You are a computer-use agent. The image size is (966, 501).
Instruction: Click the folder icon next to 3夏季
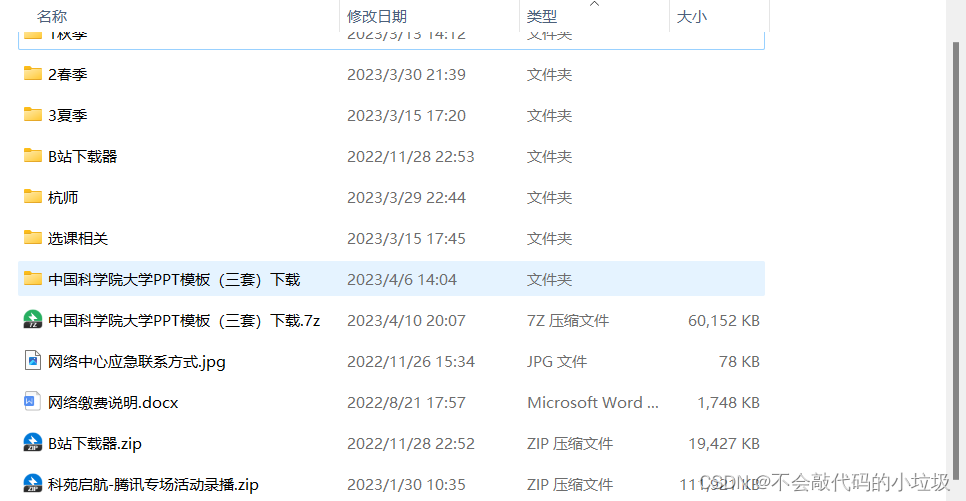click(33, 115)
